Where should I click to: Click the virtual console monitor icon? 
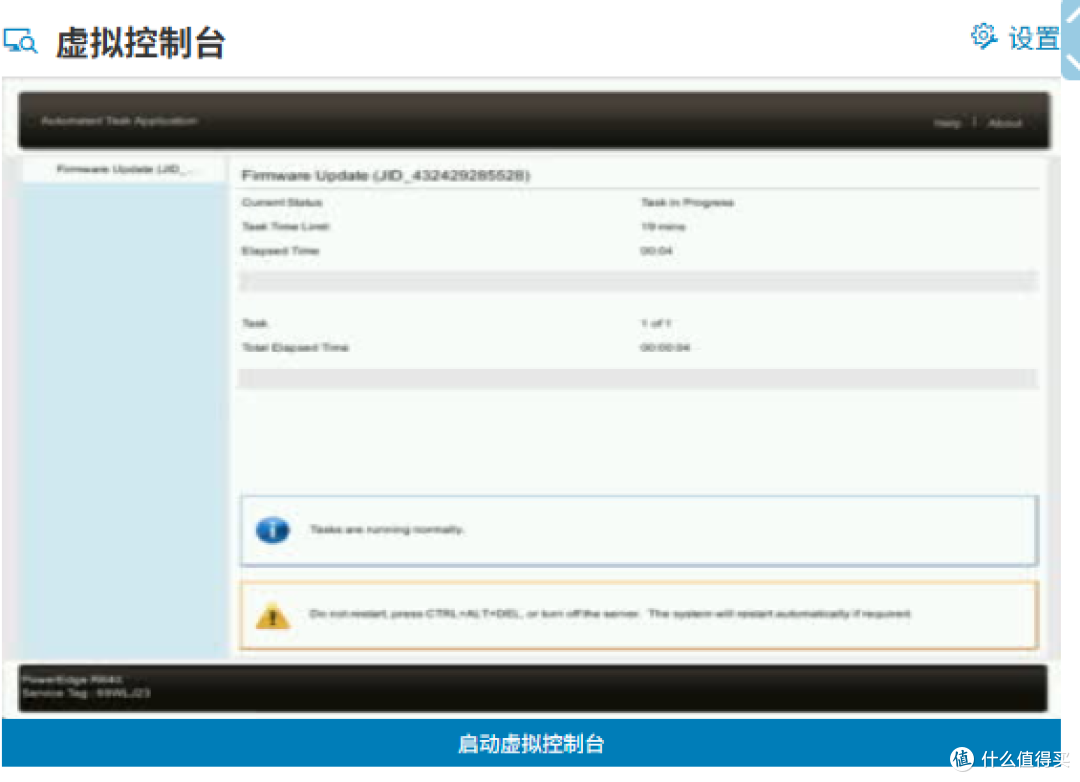click(x=20, y=41)
